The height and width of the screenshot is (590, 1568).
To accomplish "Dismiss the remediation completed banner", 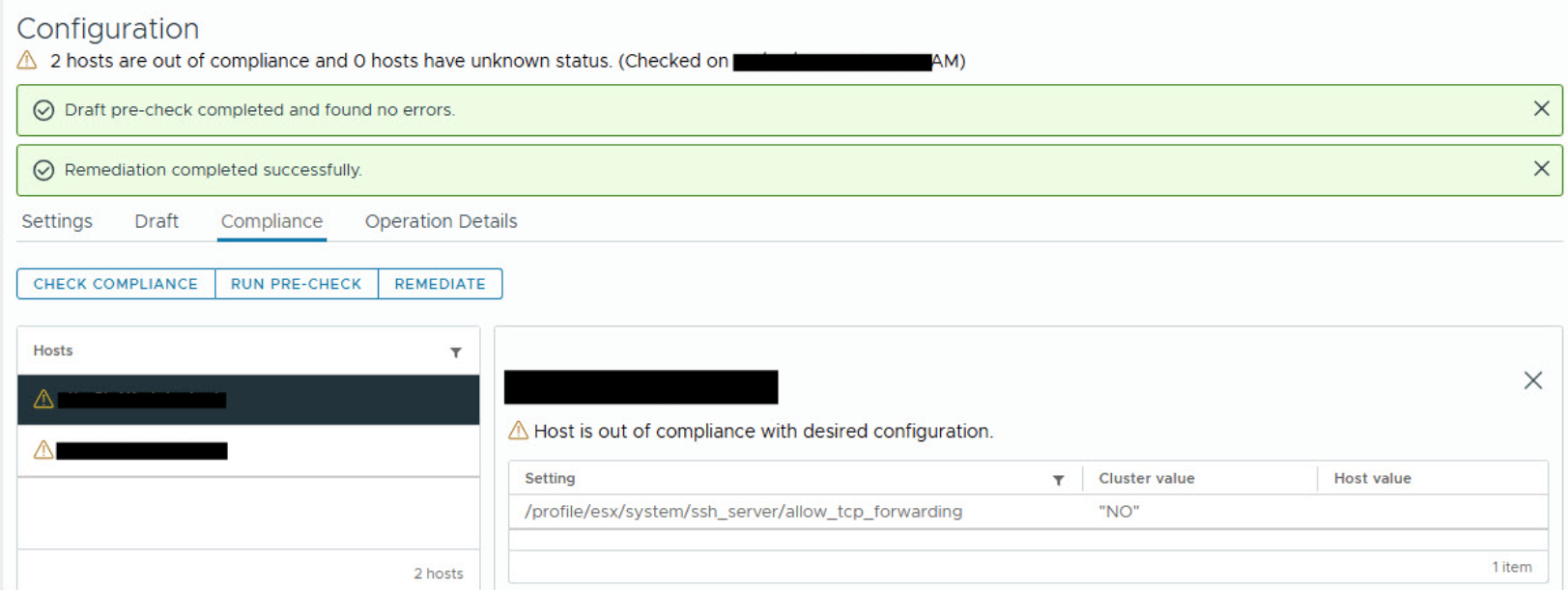I will (x=1541, y=169).
